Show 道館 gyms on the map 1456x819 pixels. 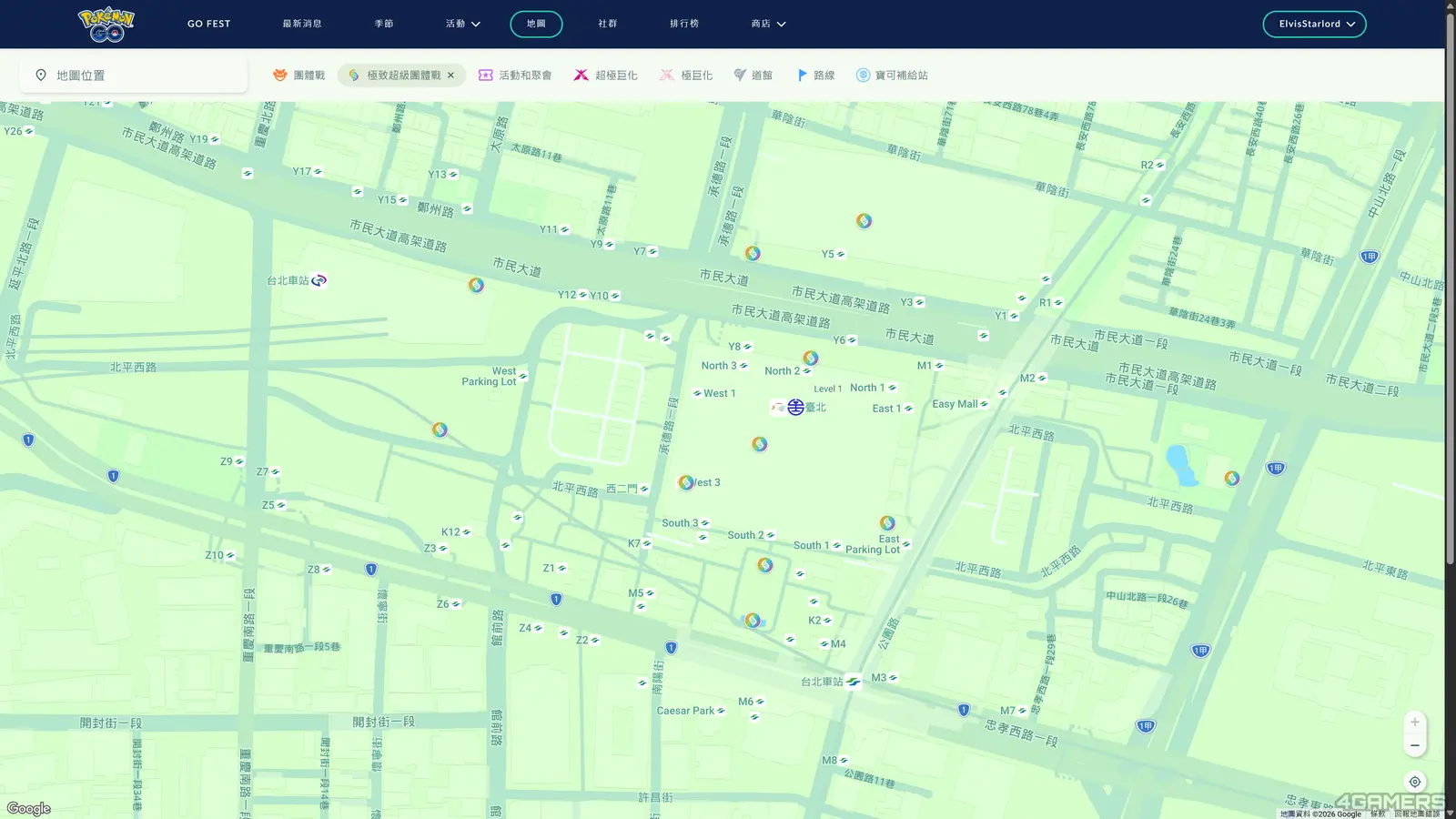coord(753,76)
